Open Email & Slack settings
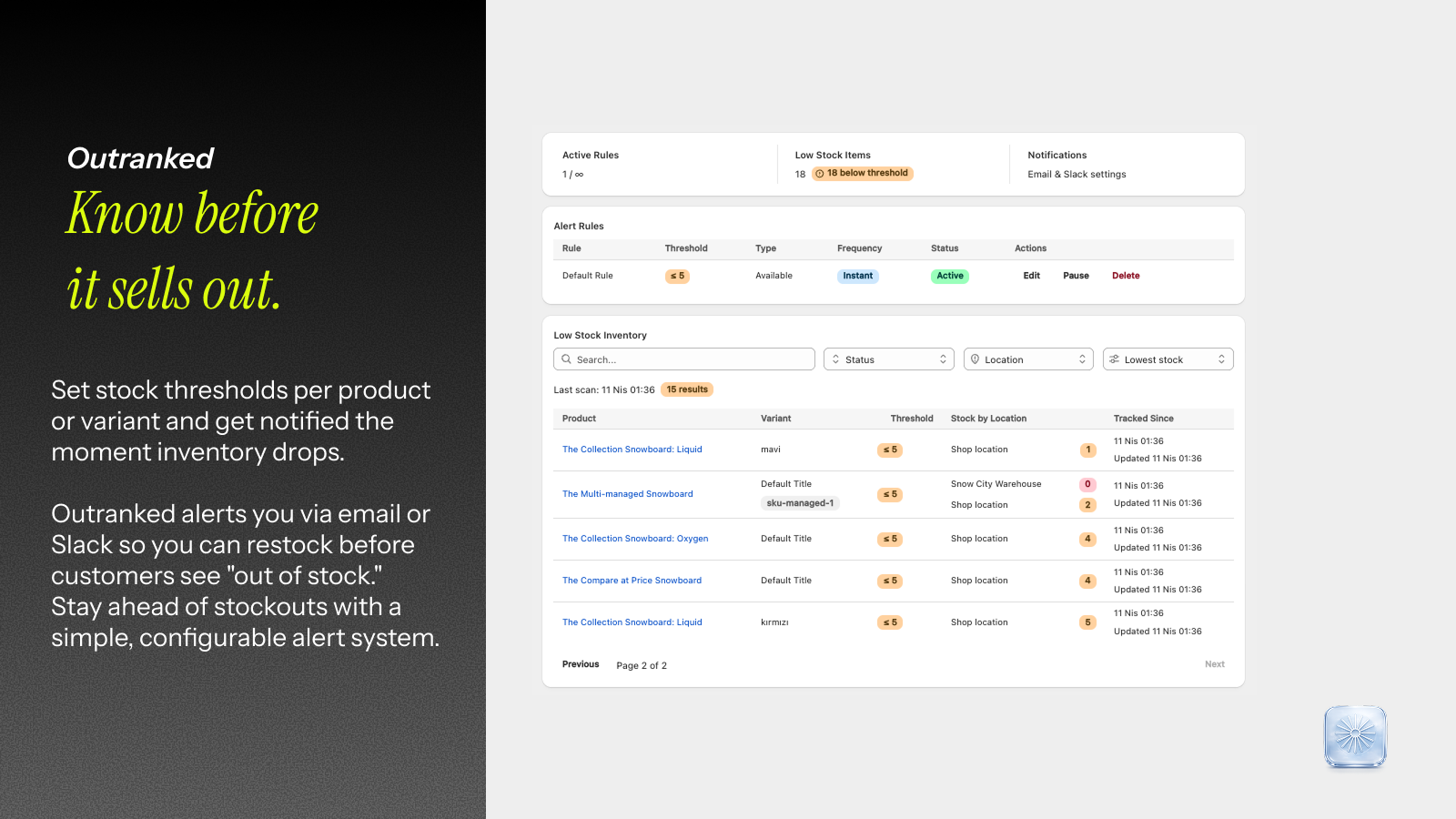Viewport: 1456px width, 819px height. pyautogui.click(x=1077, y=175)
